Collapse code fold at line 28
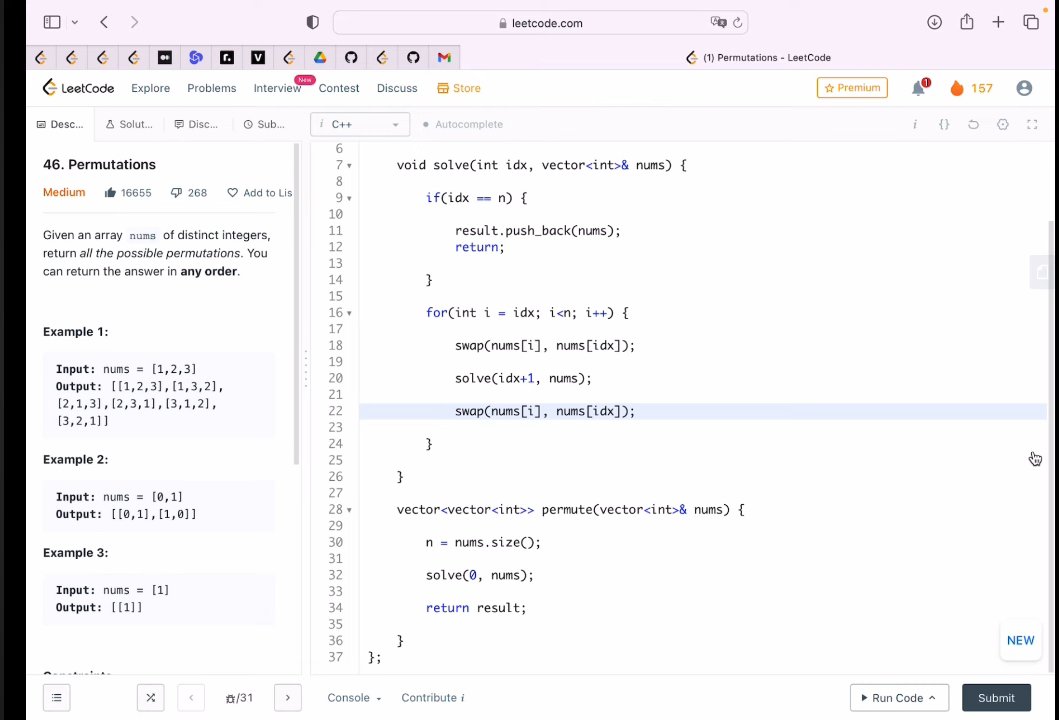Image resolution: width=1059 pixels, height=720 pixels. 349,510
